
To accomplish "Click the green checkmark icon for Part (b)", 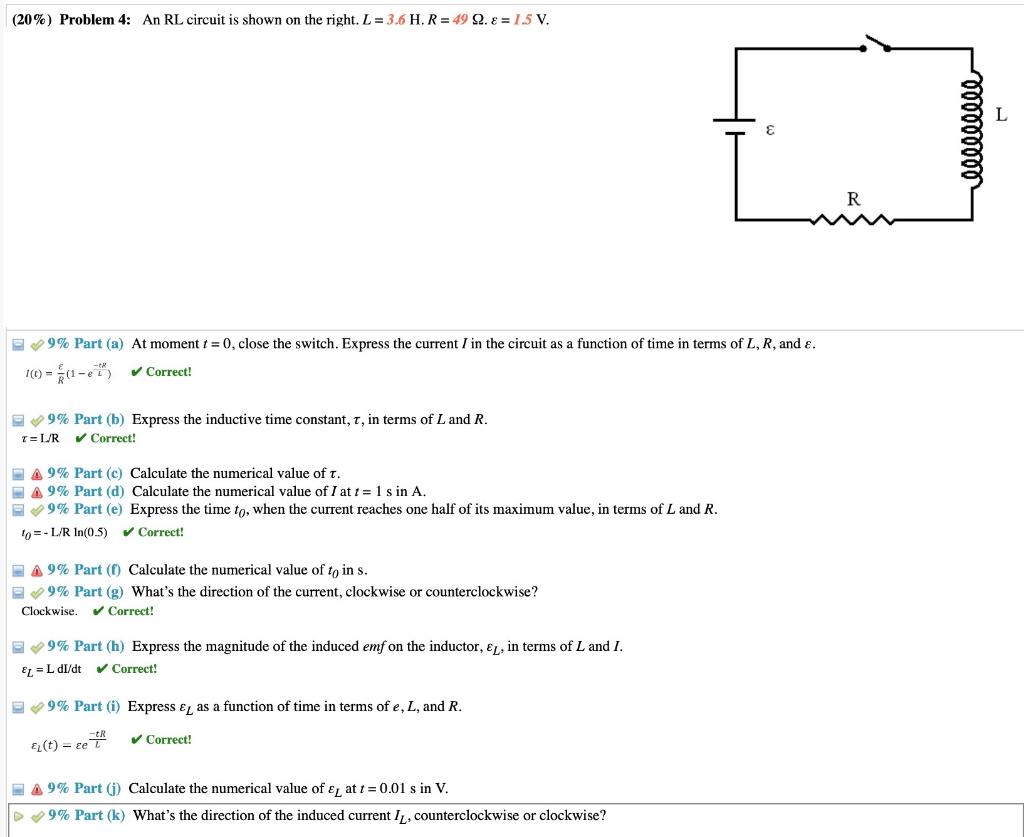I will (x=38, y=419).
